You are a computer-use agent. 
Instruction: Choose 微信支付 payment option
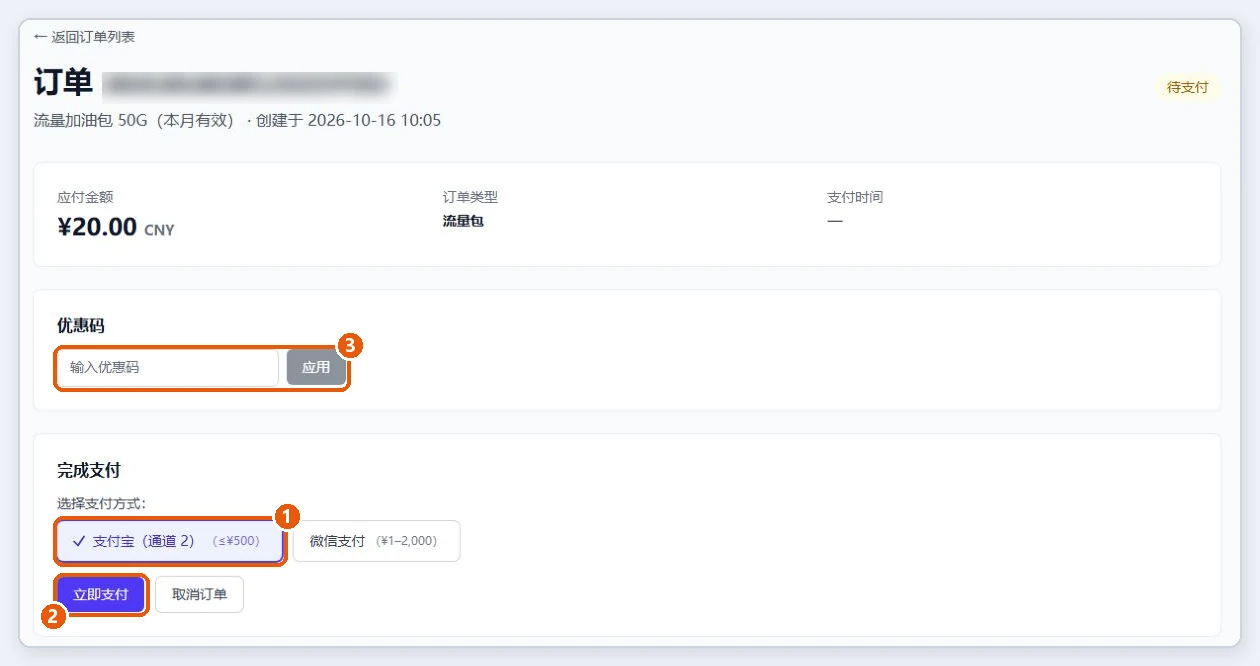click(376, 541)
